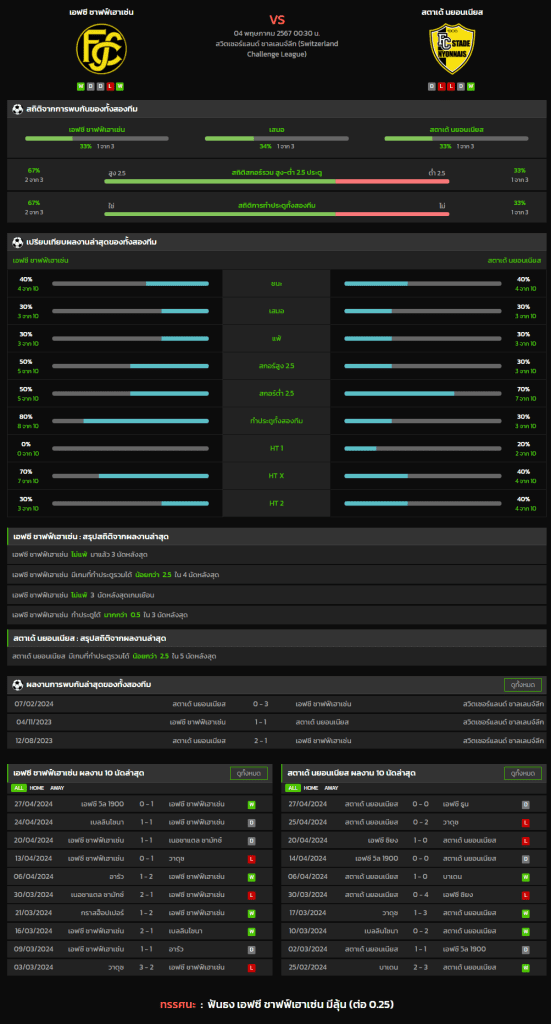551x1024 pixels.
Task: Open the 07/02/2024 head-to-head match row
Action: click(x=277, y=704)
